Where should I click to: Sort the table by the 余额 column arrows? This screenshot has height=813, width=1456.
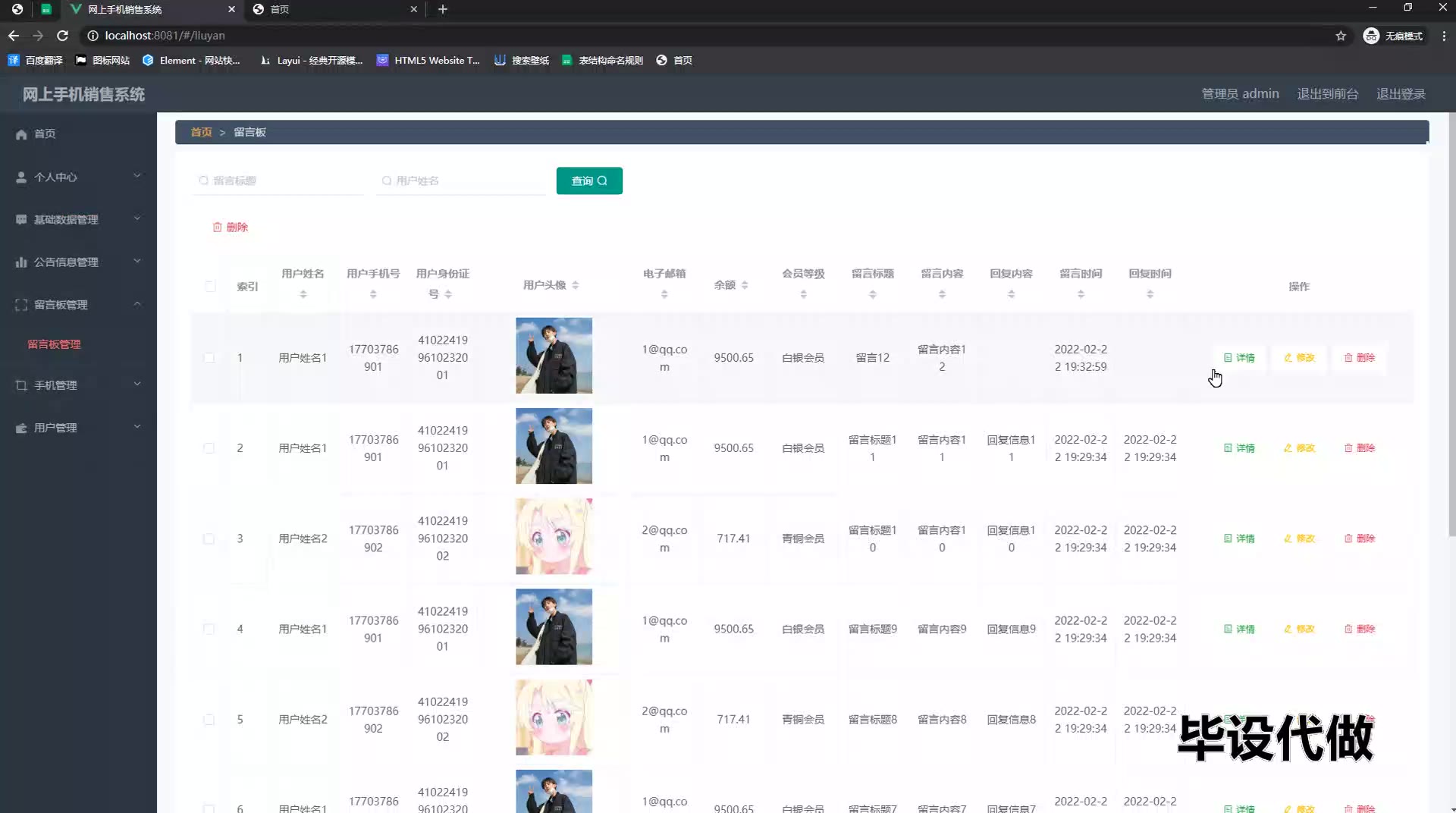click(745, 285)
